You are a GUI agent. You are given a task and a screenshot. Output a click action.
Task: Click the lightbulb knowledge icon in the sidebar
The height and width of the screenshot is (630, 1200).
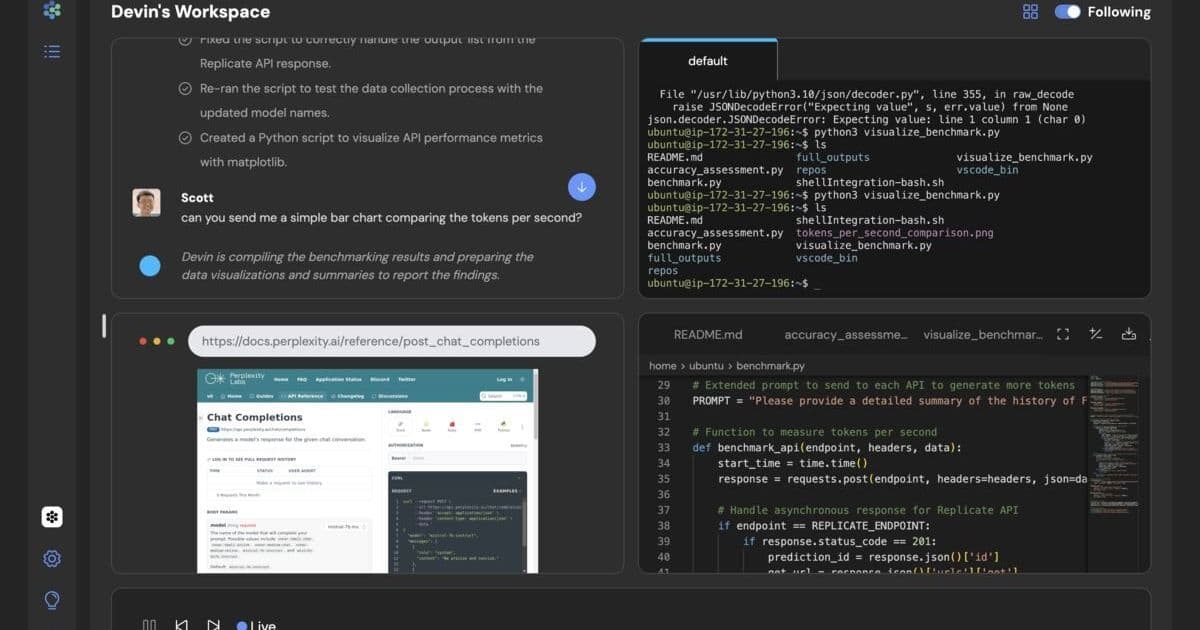[x=52, y=600]
